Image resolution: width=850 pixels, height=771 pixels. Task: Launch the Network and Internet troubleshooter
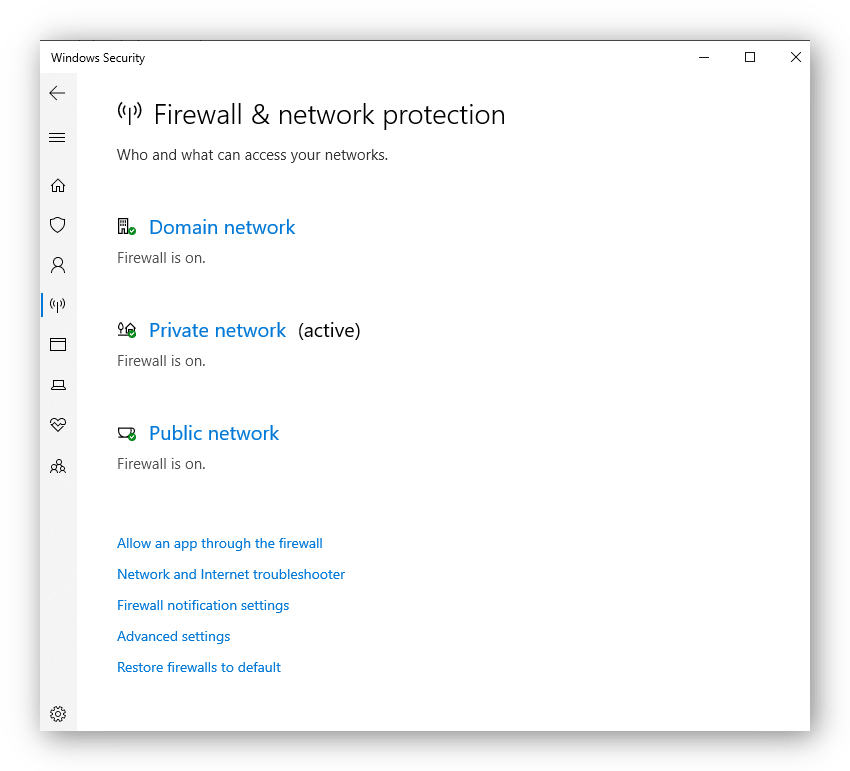231,574
